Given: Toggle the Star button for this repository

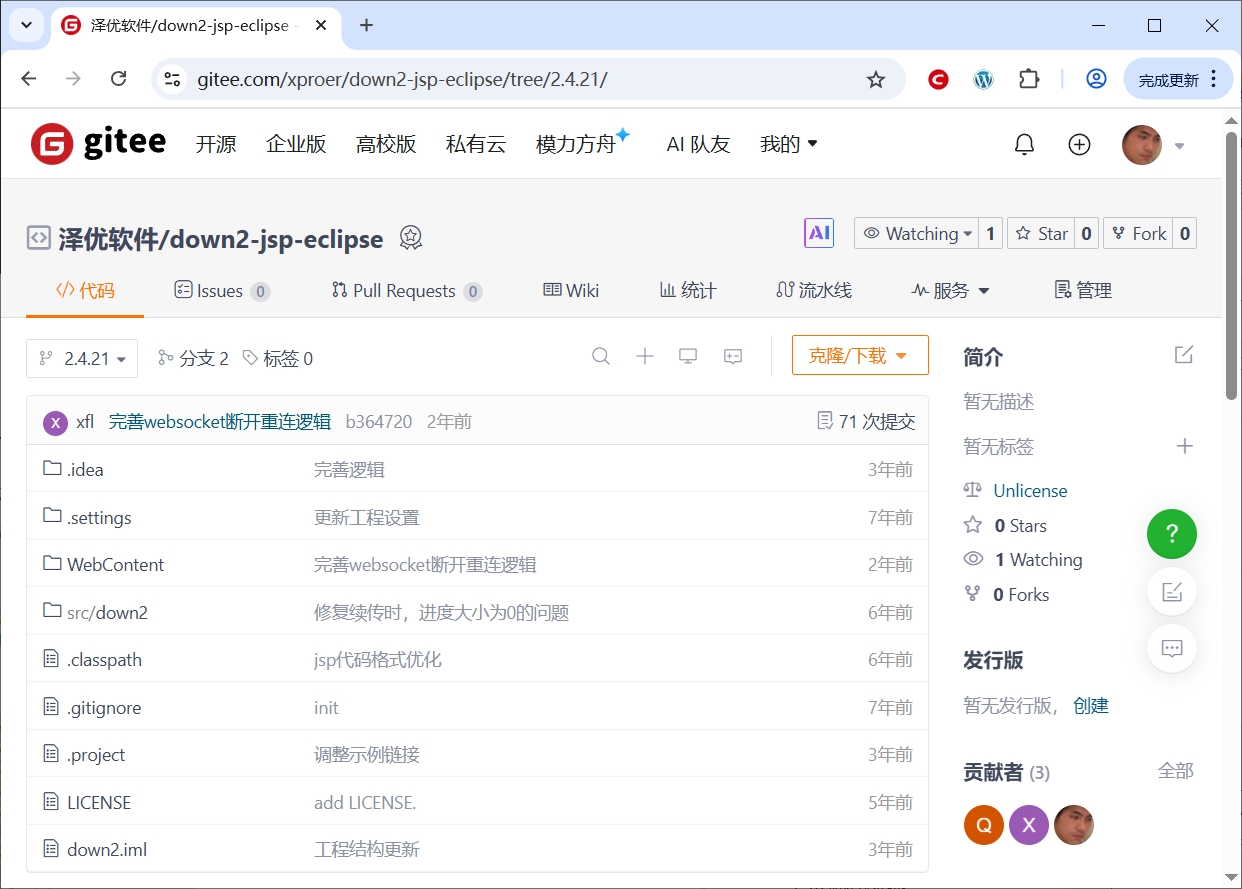Looking at the screenshot, I should point(1042,234).
